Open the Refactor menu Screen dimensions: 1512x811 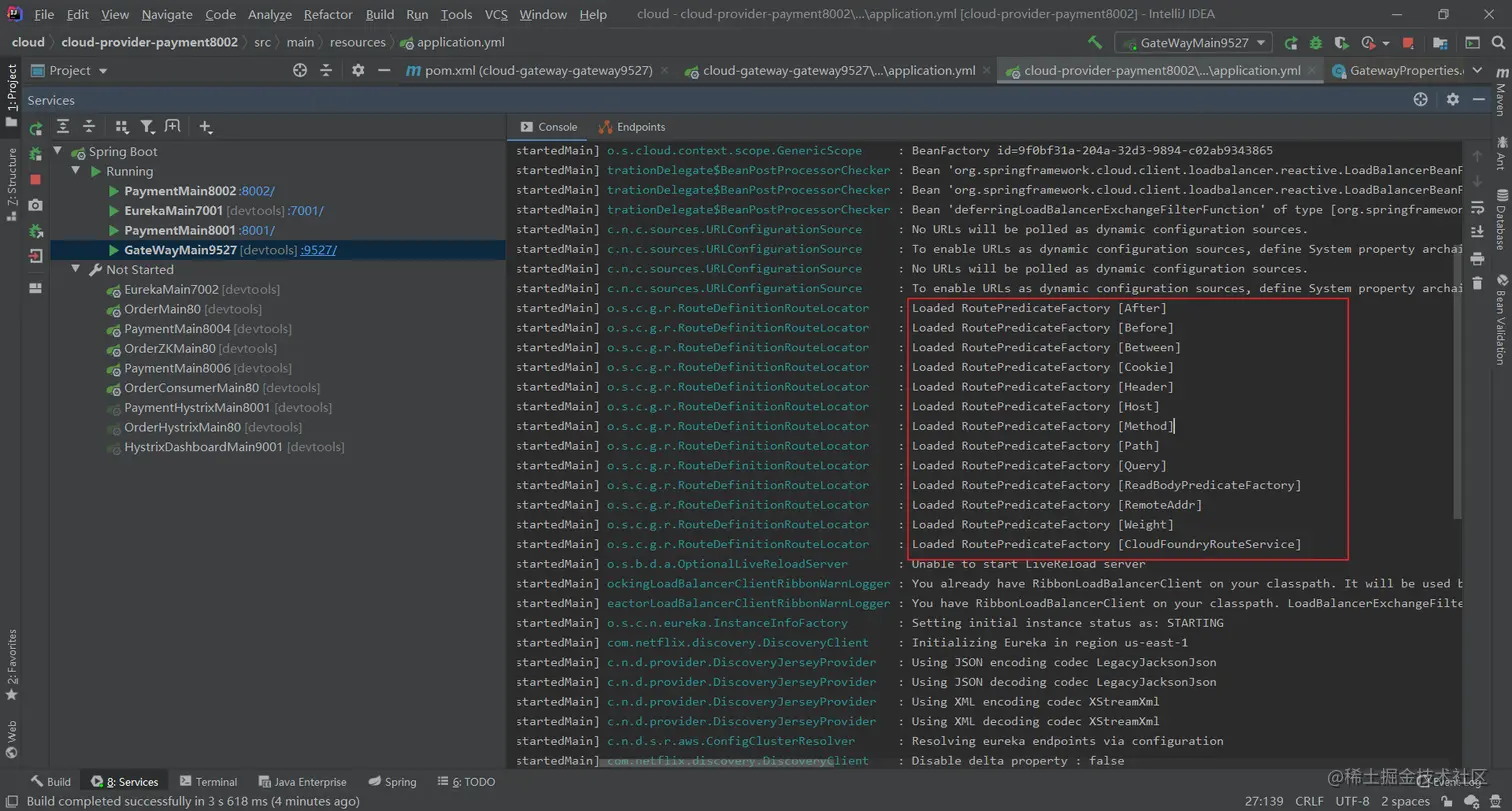point(328,15)
